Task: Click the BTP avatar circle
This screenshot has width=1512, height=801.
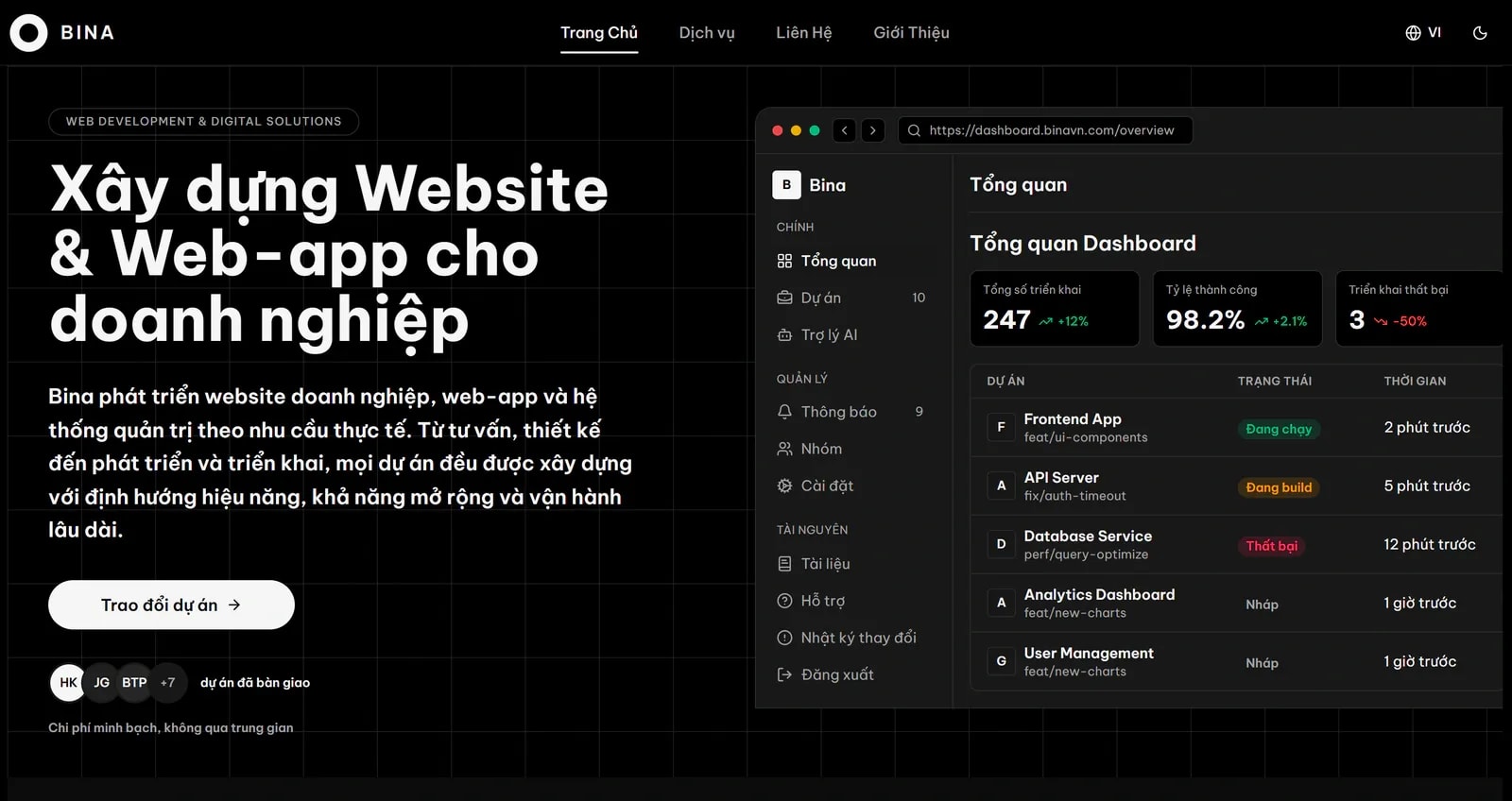Action: 134,682
